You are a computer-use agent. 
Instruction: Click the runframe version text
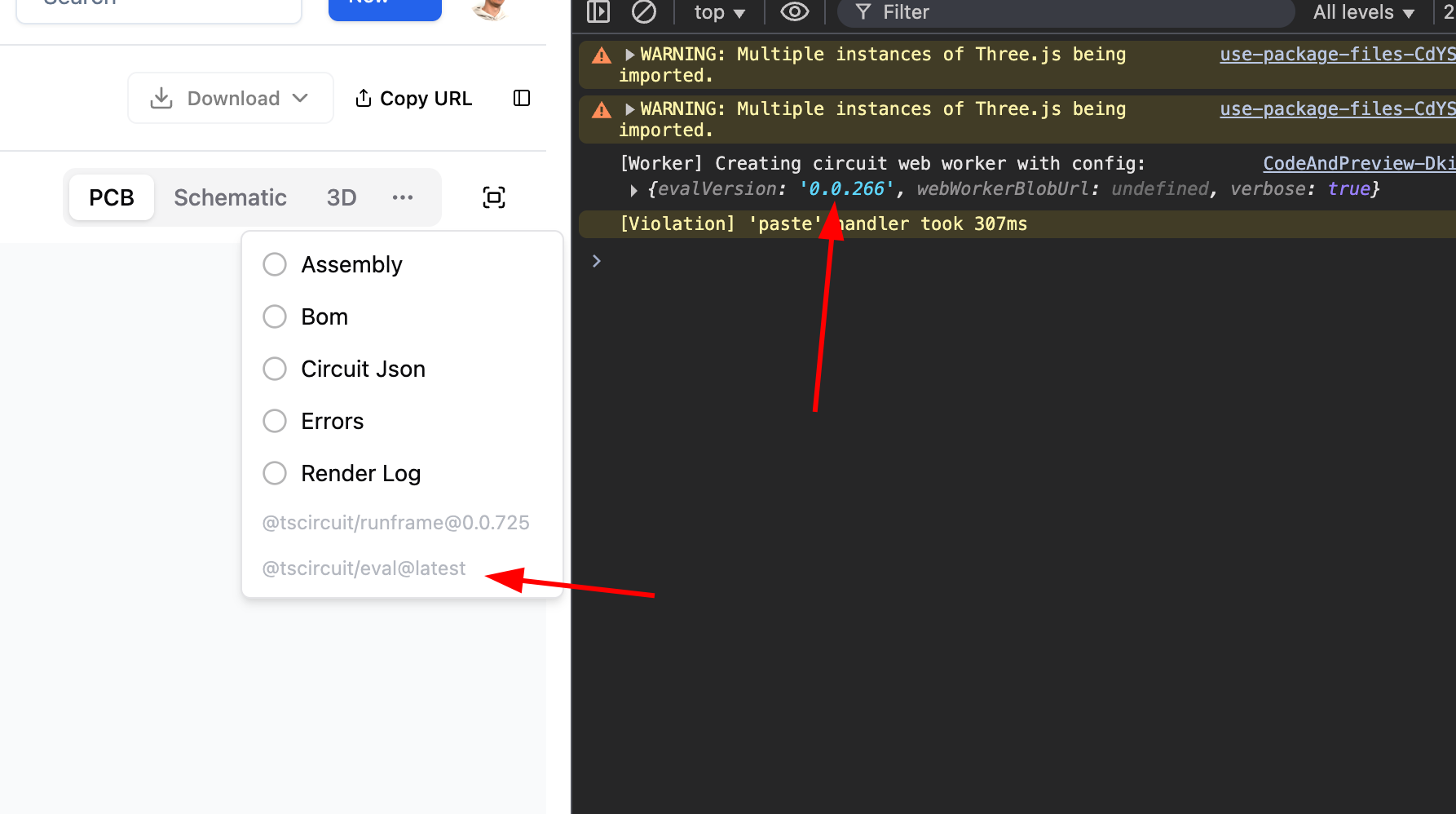tap(395, 522)
